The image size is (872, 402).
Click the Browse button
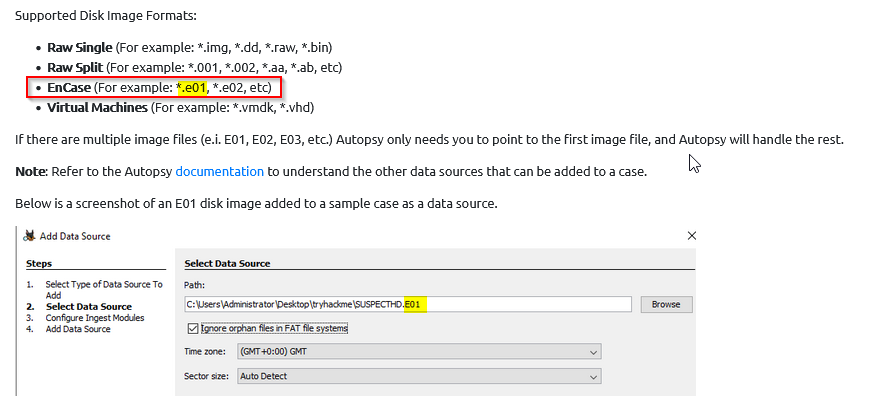666,304
